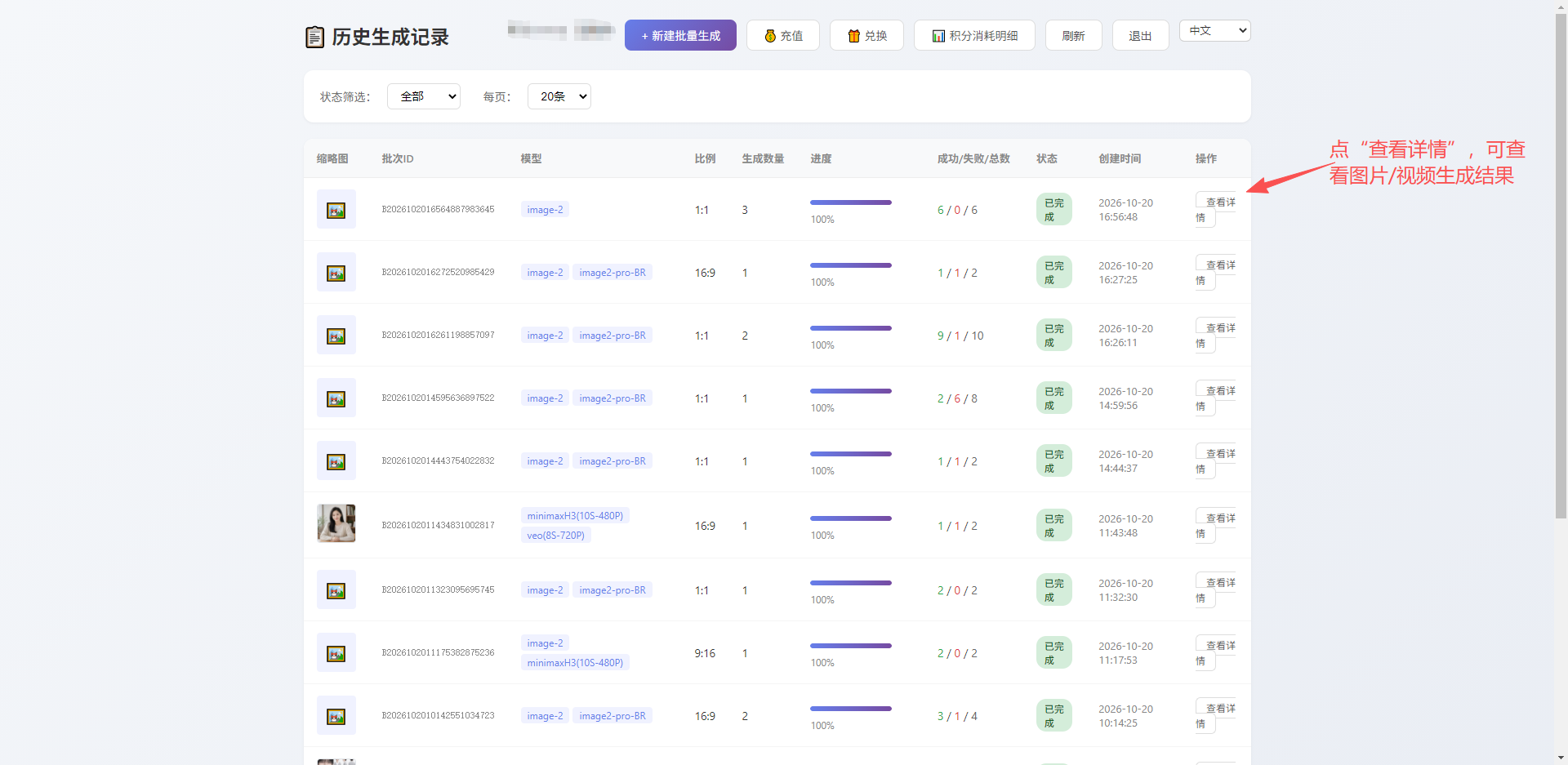1568x765 pixels.
Task: Click the 9 / 1 / 10 success count
Action: click(x=960, y=336)
